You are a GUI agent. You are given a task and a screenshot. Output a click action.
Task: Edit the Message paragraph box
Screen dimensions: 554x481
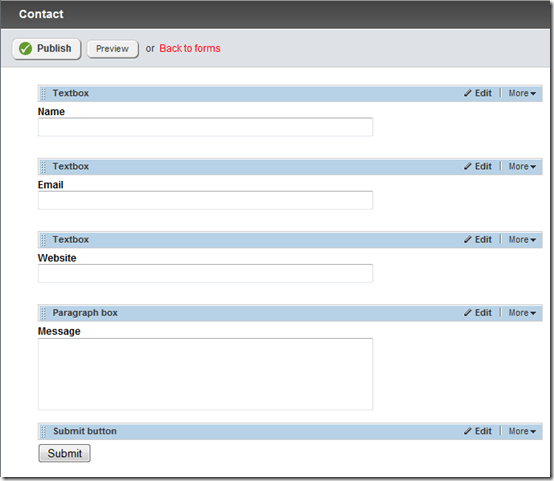pyautogui.click(x=478, y=313)
